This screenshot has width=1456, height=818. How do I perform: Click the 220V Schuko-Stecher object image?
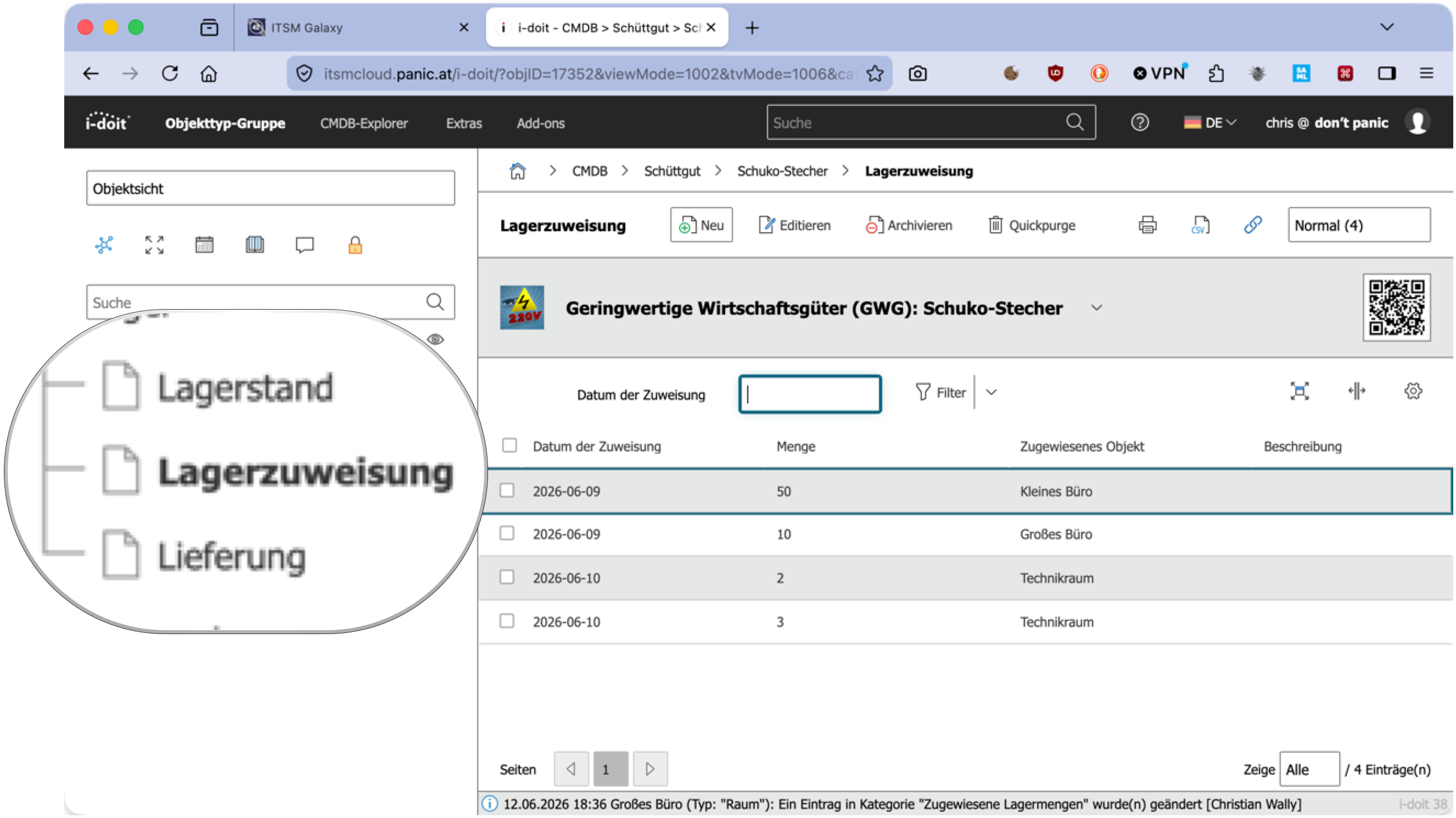(522, 307)
